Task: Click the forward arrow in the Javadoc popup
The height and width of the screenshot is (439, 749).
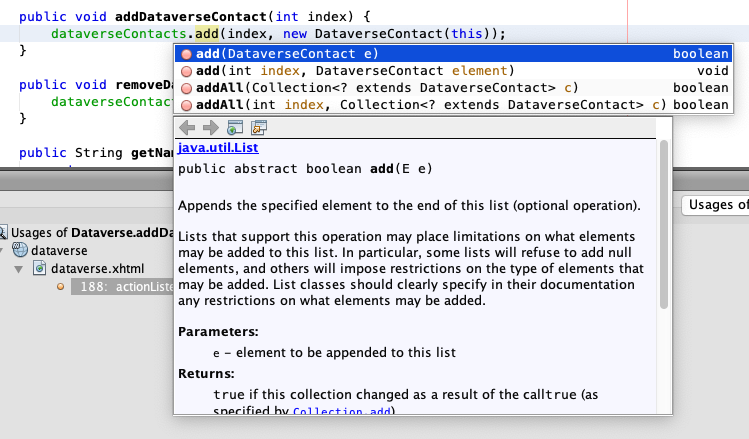Action: pyautogui.click(x=211, y=128)
